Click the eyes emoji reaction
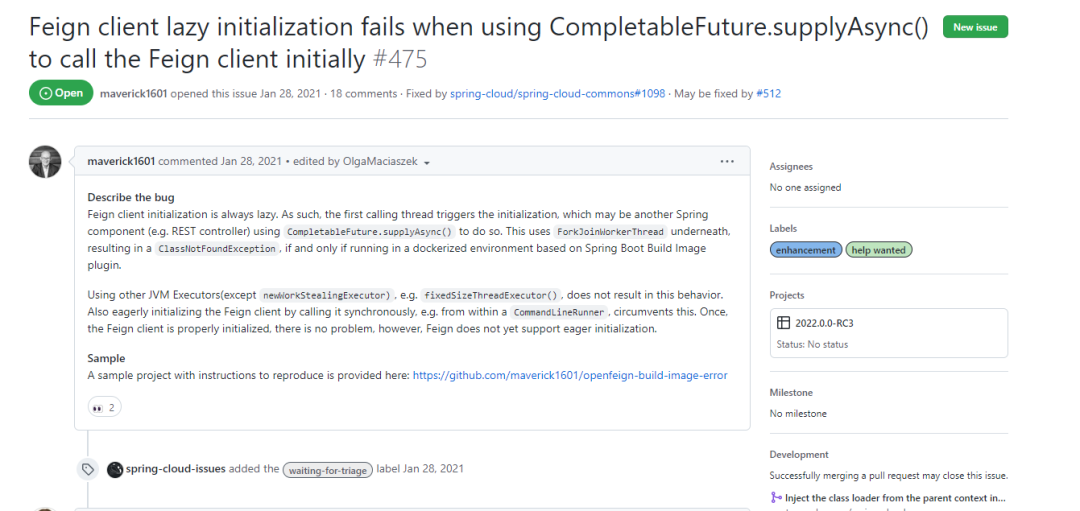 pos(104,407)
